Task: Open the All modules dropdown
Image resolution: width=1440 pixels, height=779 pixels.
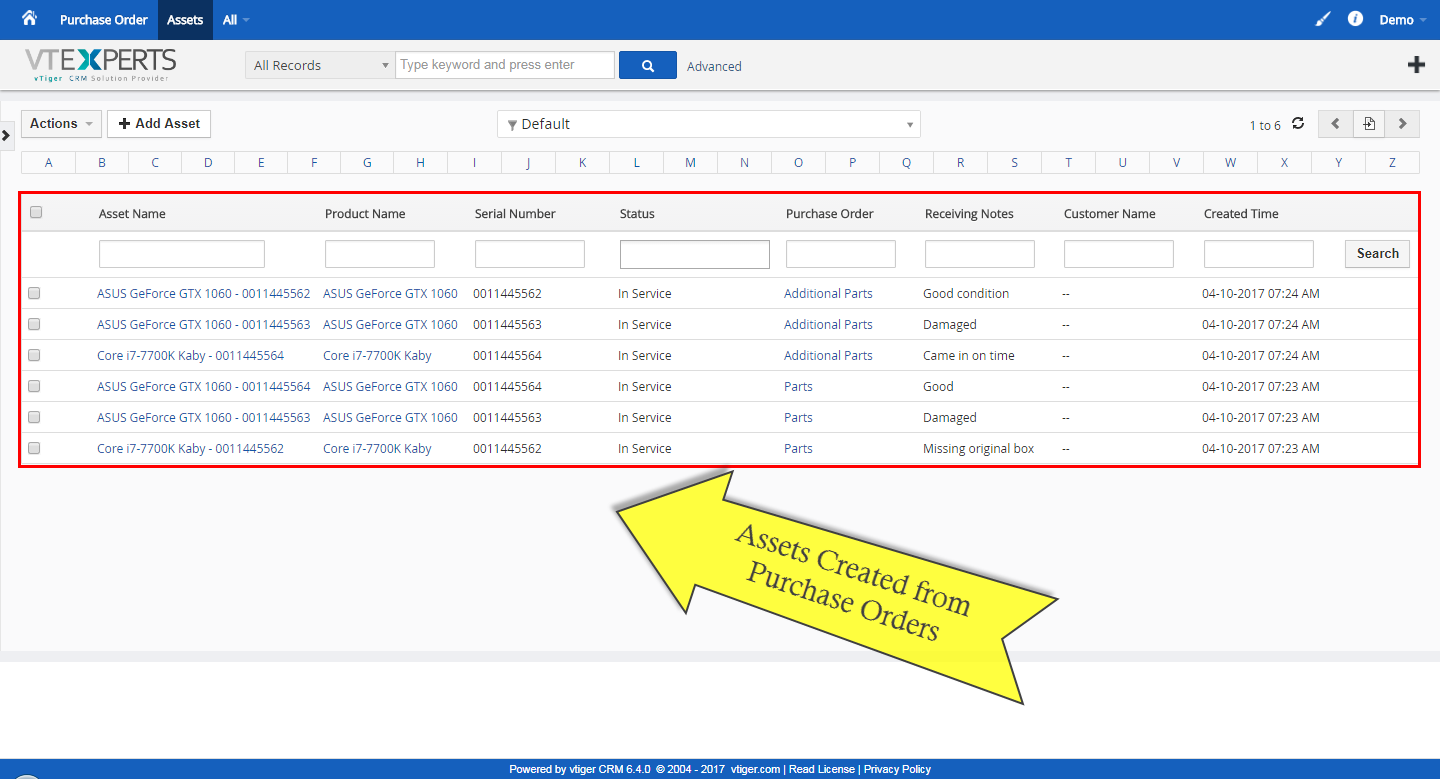Action: pos(236,20)
